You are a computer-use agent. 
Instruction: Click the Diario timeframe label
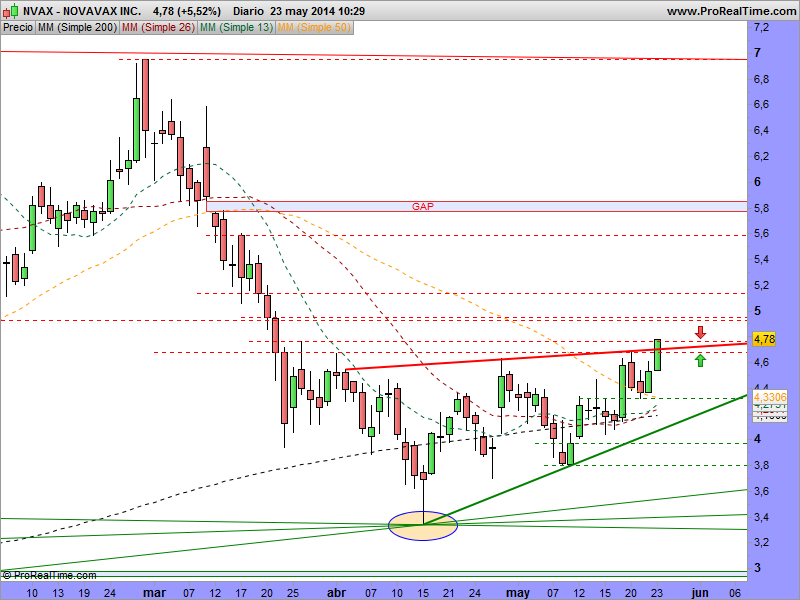[x=248, y=11]
